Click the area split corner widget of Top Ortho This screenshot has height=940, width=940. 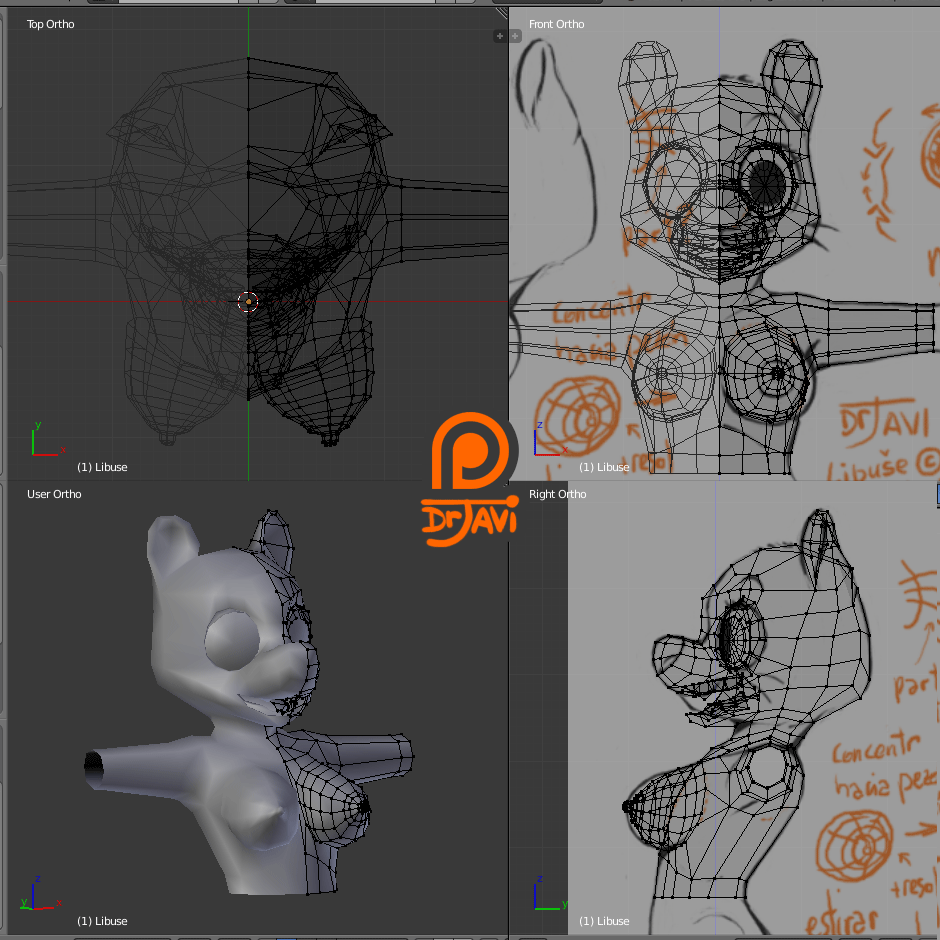pyautogui.click(x=501, y=13)
